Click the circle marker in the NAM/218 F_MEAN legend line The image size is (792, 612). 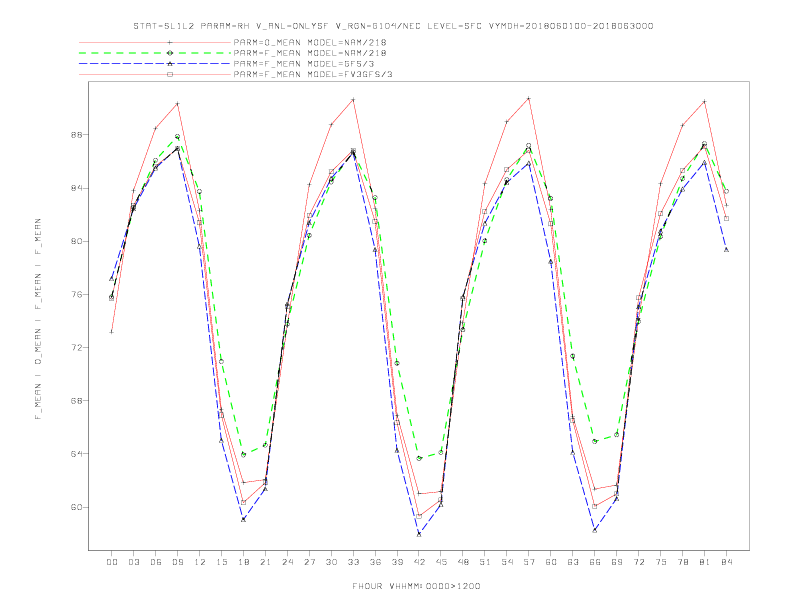point(170,53)
